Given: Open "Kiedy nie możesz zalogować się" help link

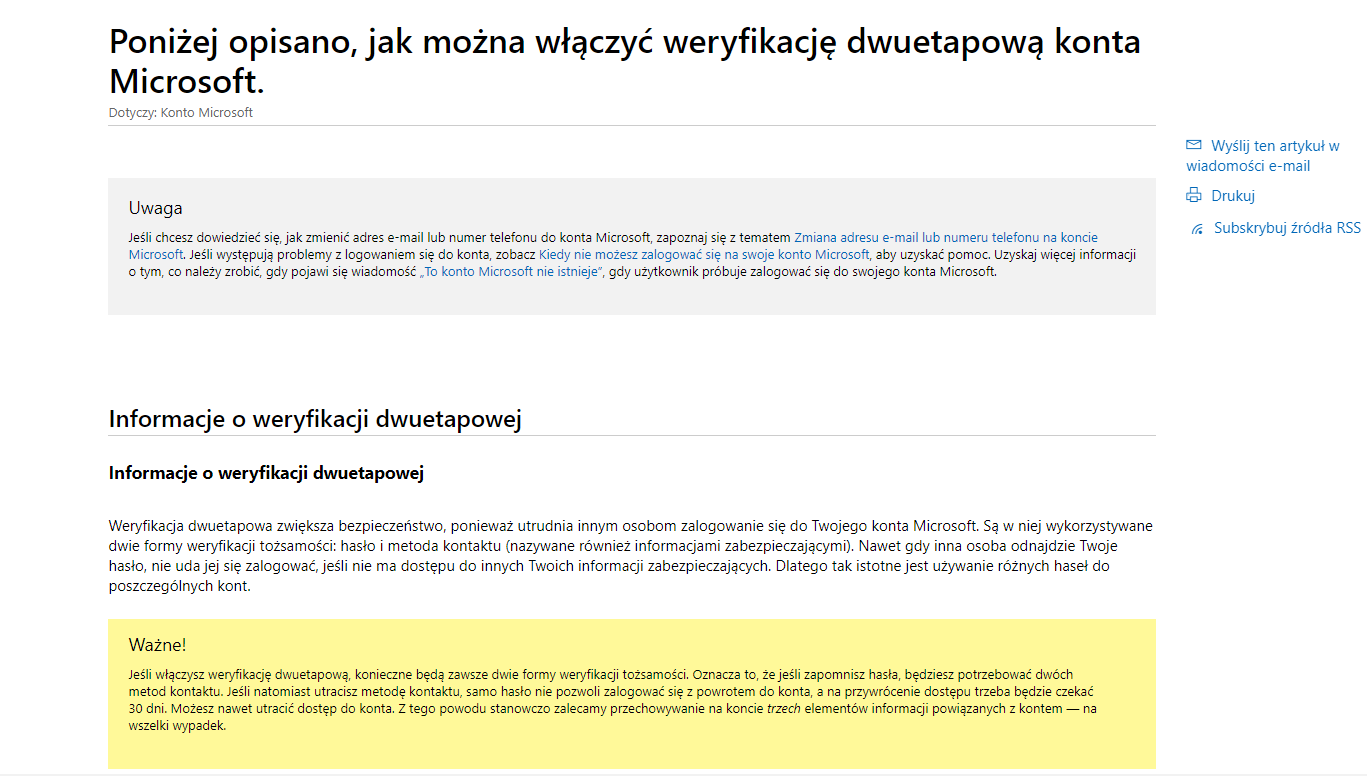Looking at the screenshot, I should click(x=705, y=254).
